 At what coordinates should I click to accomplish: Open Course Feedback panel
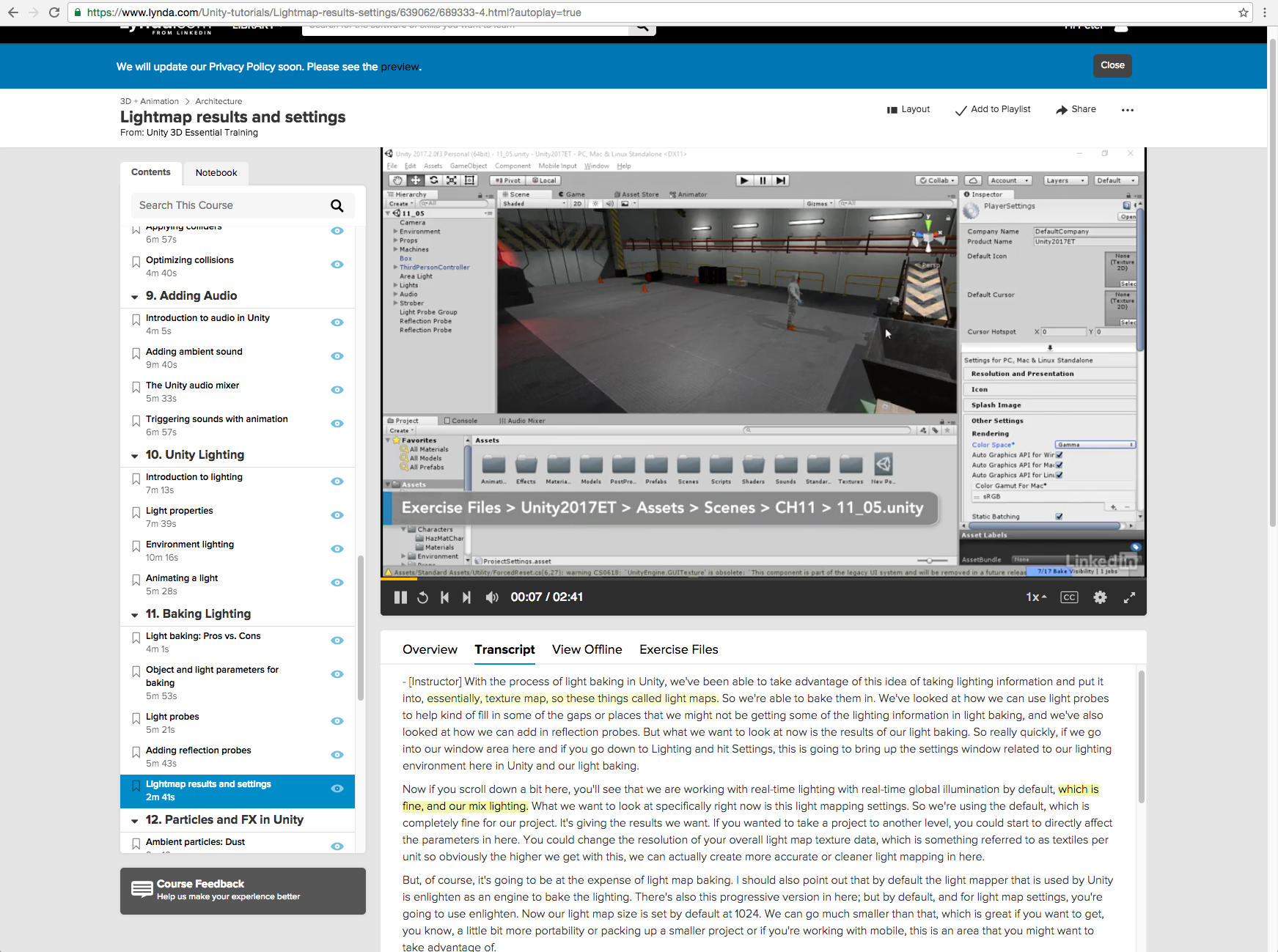(243, 890)
